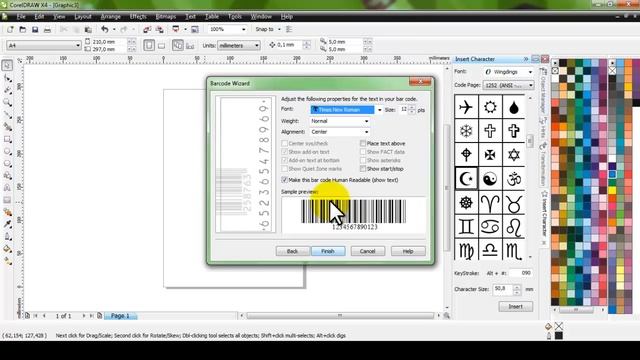
Task: Toggle Add-on text at bottom checkbox
Action: (x=284, y=160)
